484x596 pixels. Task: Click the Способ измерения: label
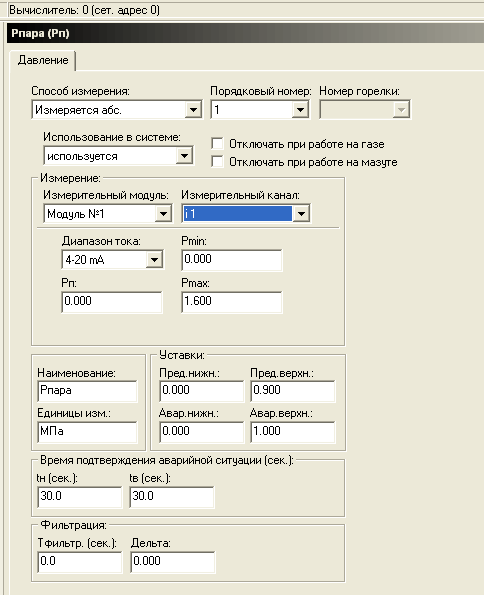point(80,91)
